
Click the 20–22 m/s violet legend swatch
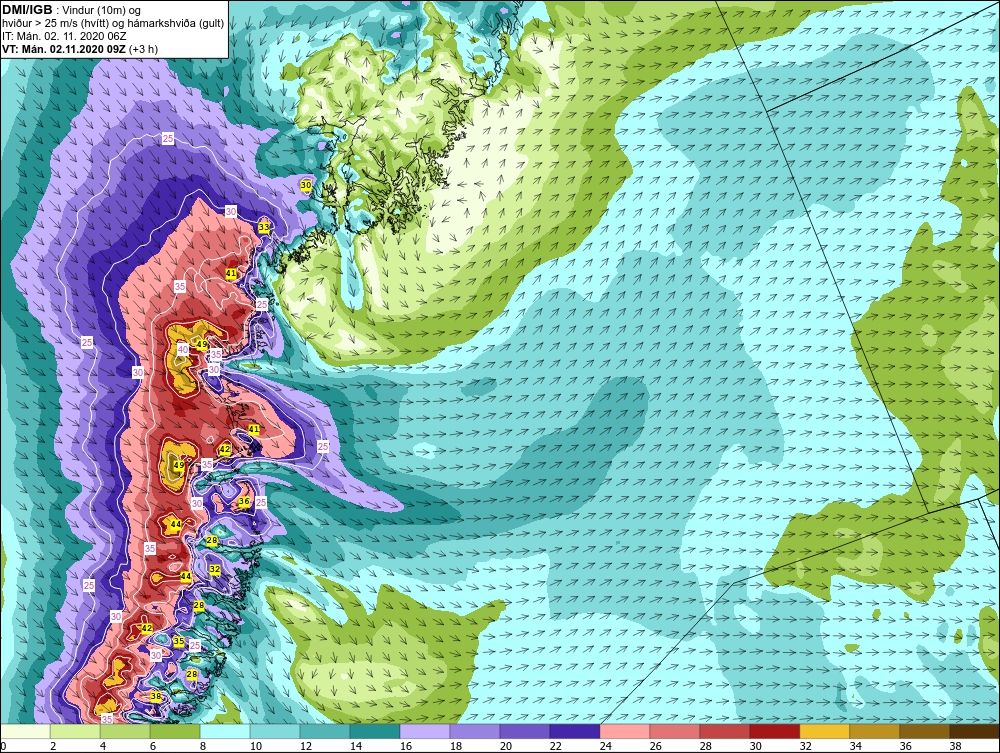pyautogui.click(x=525, y=731)
